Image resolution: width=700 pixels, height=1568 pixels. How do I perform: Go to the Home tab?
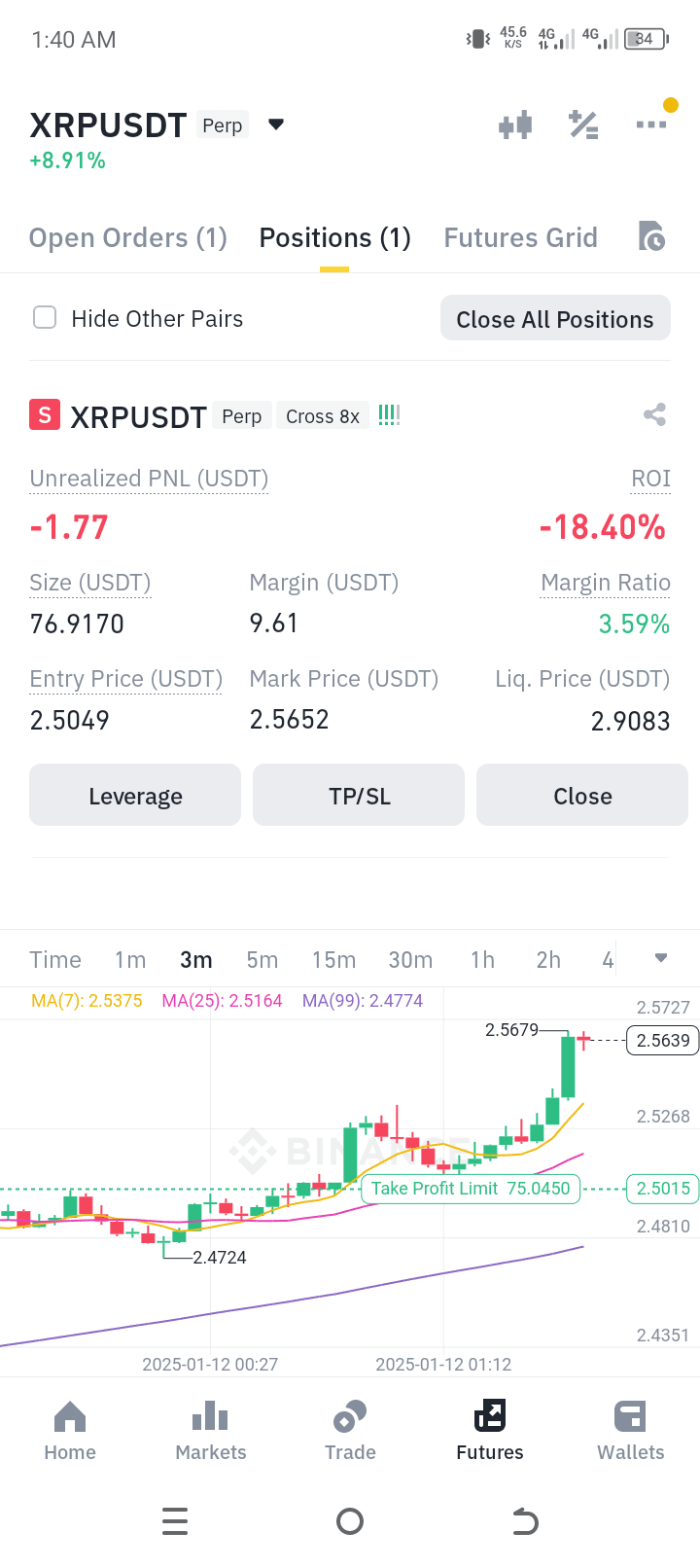point(70,1431)
